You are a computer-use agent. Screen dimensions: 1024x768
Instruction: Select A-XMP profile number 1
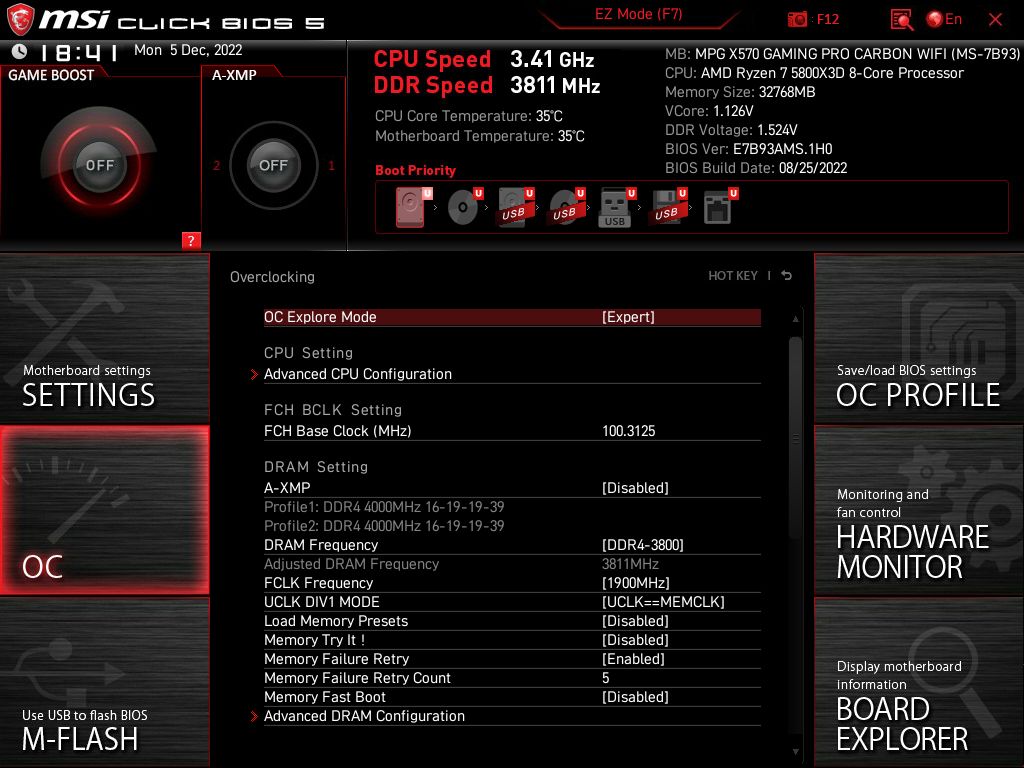(331, 165)
